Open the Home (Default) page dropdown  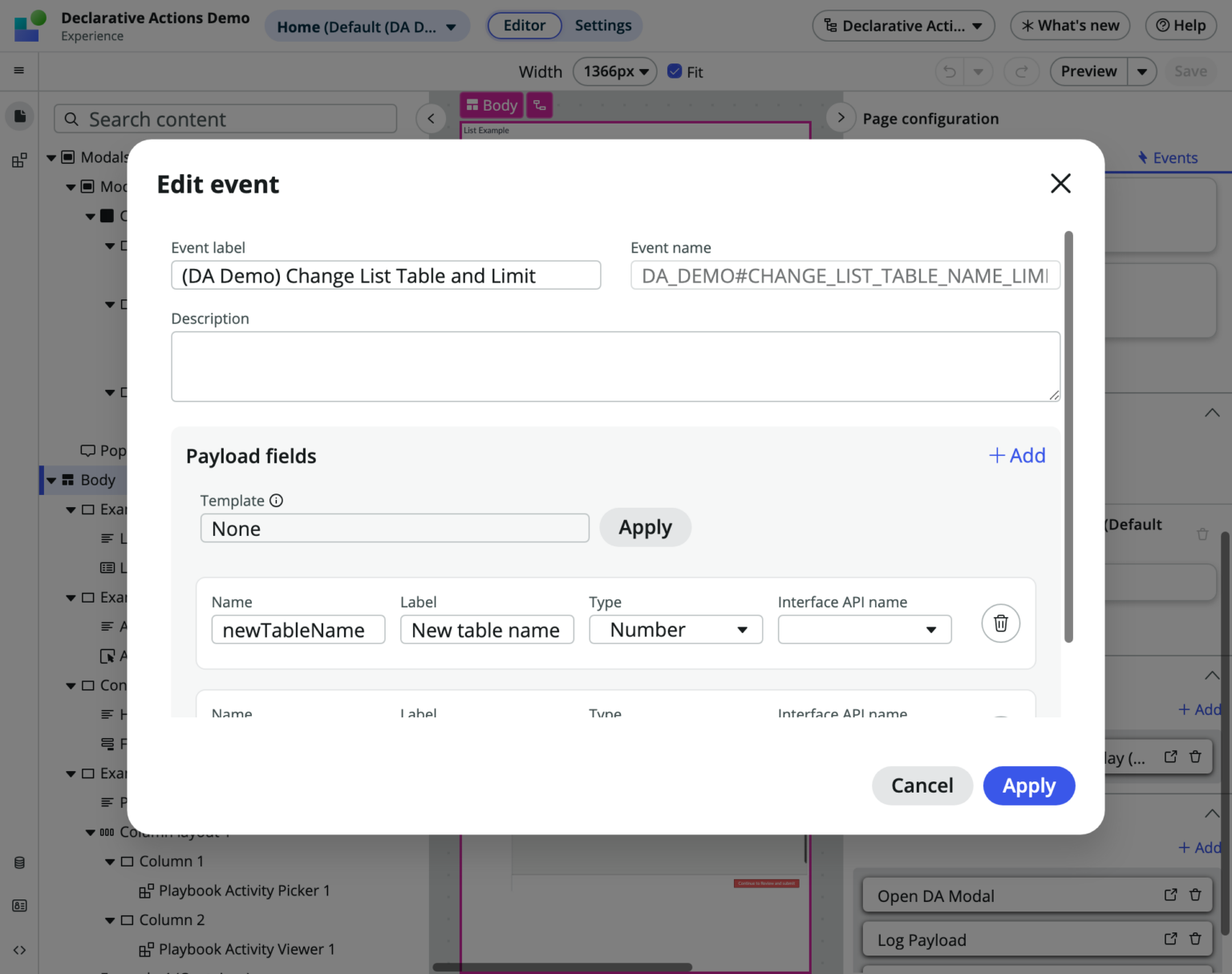click(x=367, y=26)
